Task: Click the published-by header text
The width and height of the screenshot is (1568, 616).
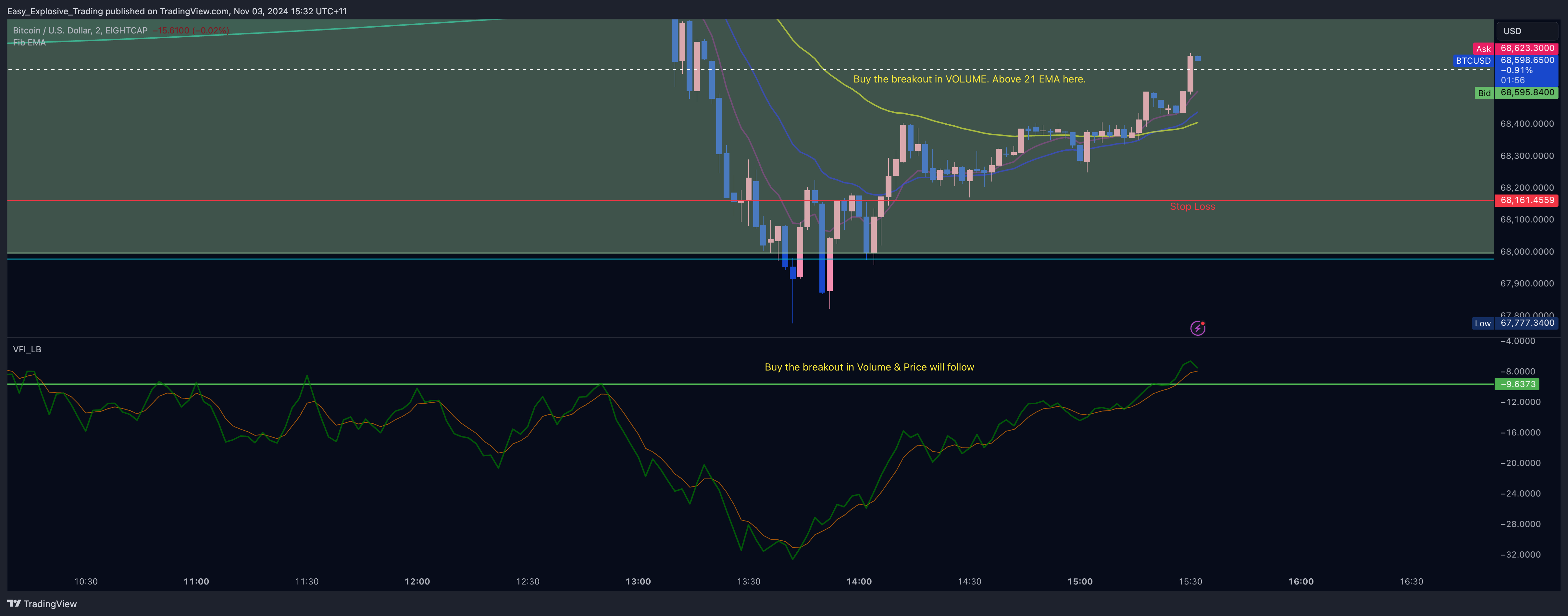Action: [177, 11]
